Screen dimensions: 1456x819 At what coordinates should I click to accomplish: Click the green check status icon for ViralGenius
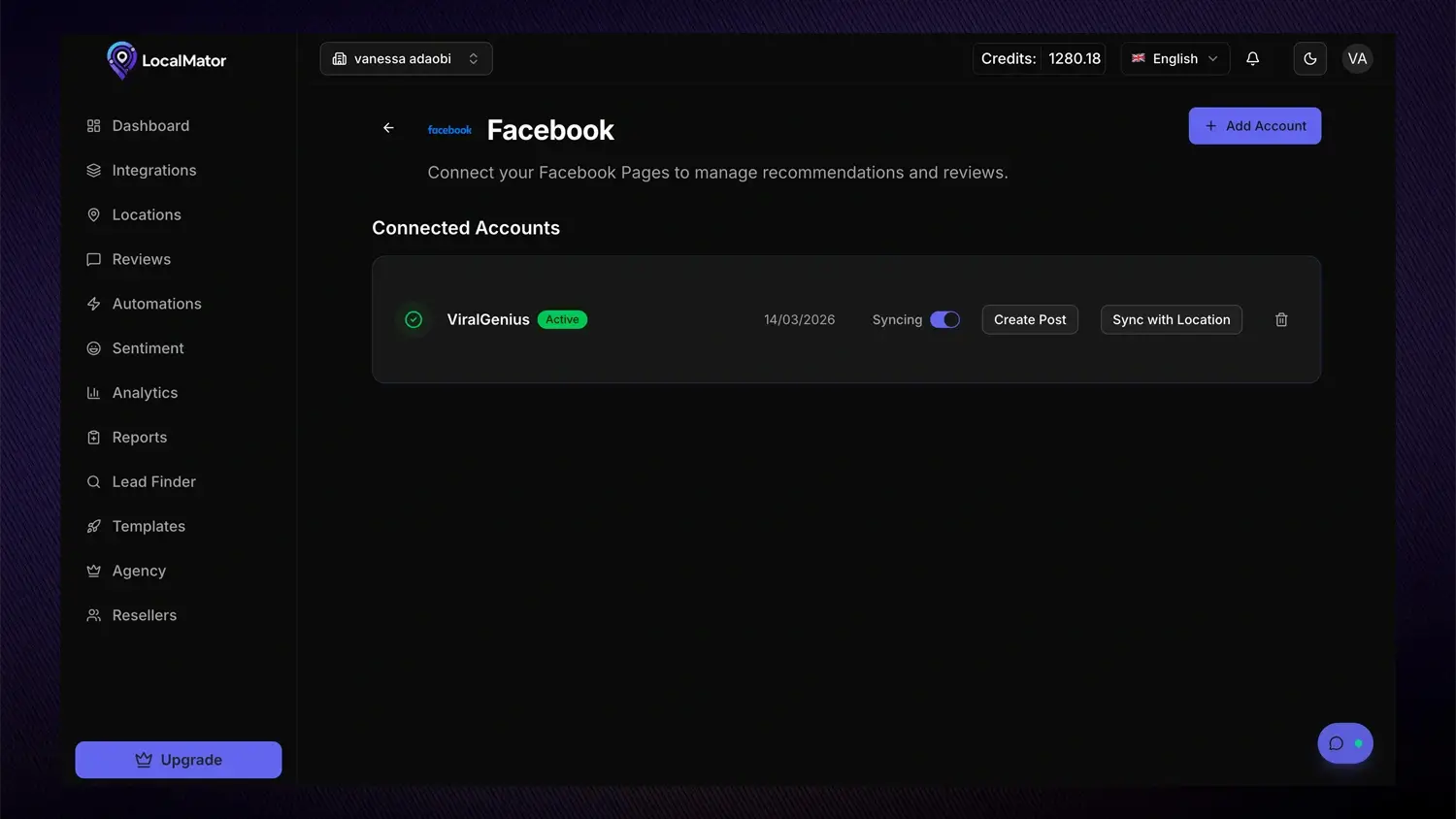414,319
